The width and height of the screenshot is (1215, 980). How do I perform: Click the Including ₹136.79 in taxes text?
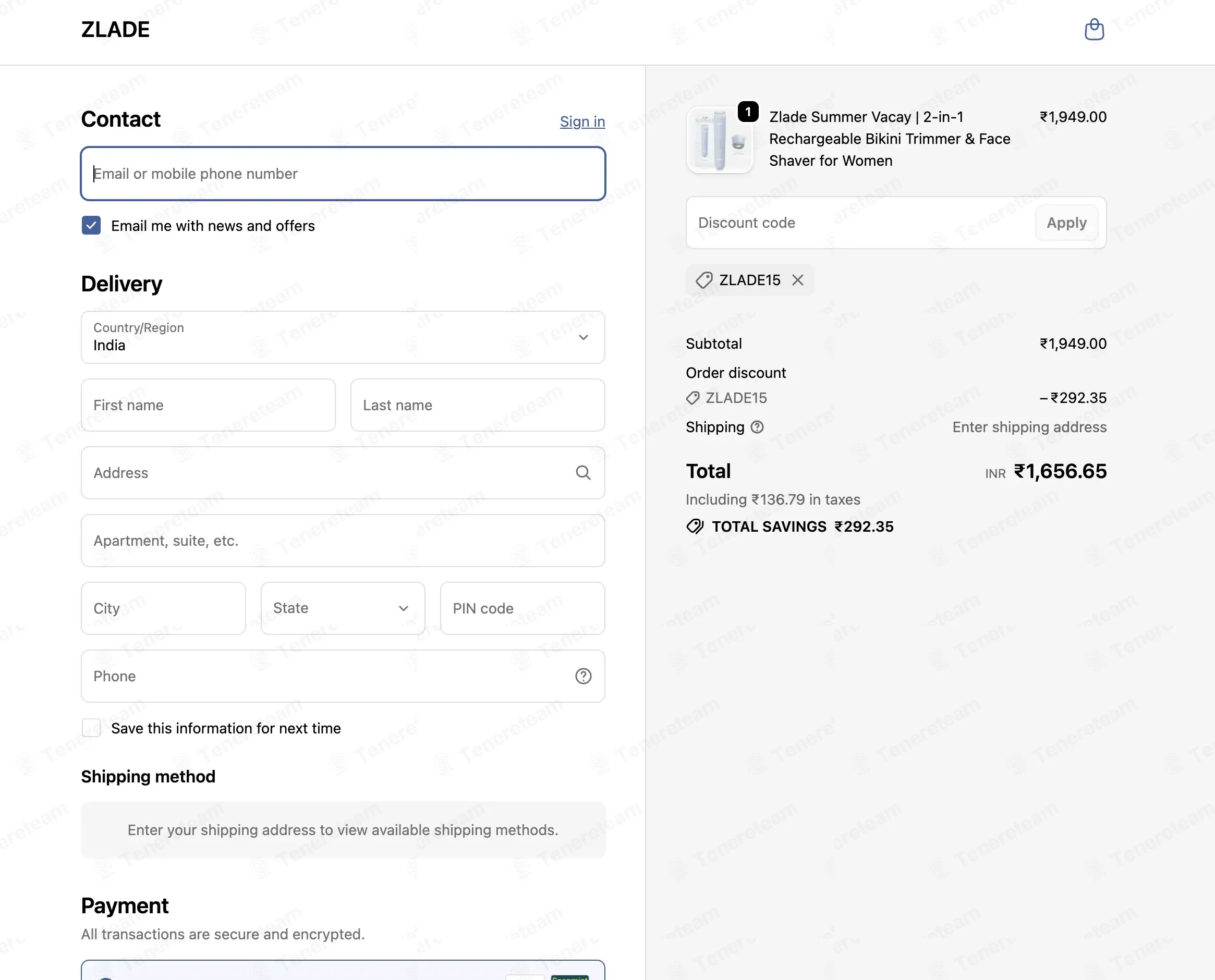(772, 499)
